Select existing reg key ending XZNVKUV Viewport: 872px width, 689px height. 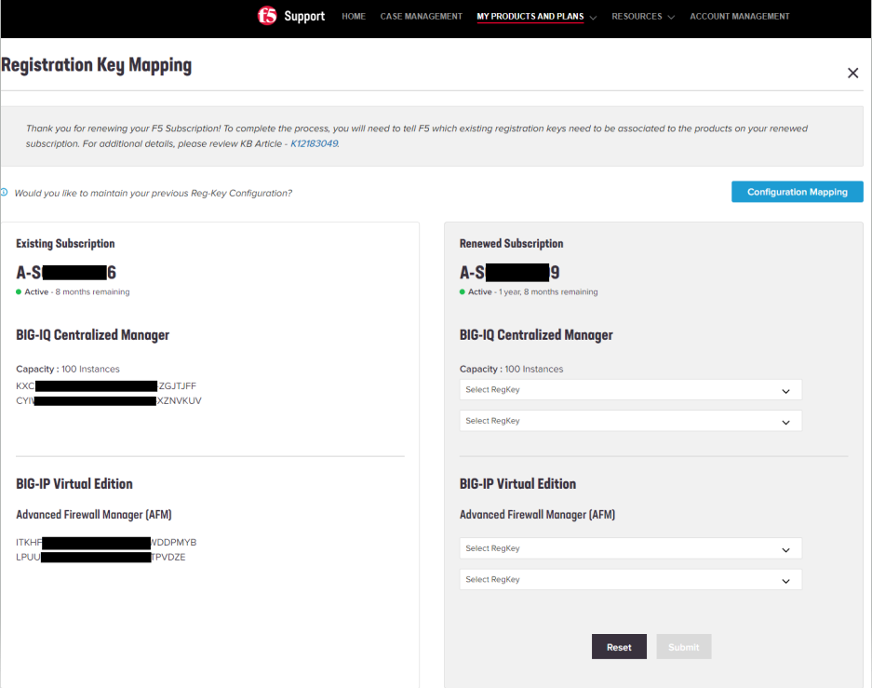tap(109, 401)
